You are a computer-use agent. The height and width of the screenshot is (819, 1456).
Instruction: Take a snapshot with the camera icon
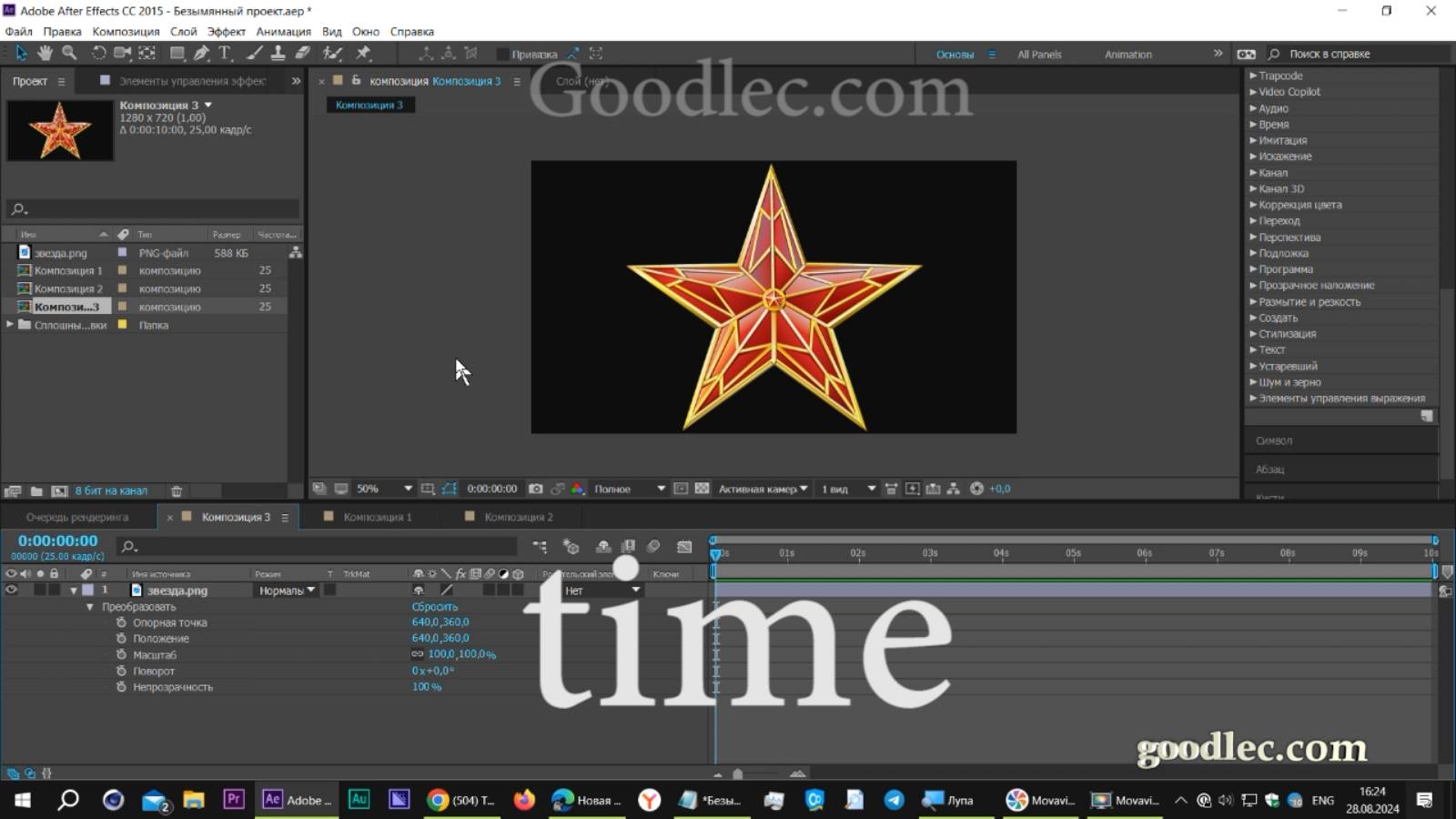coord(536,489)
